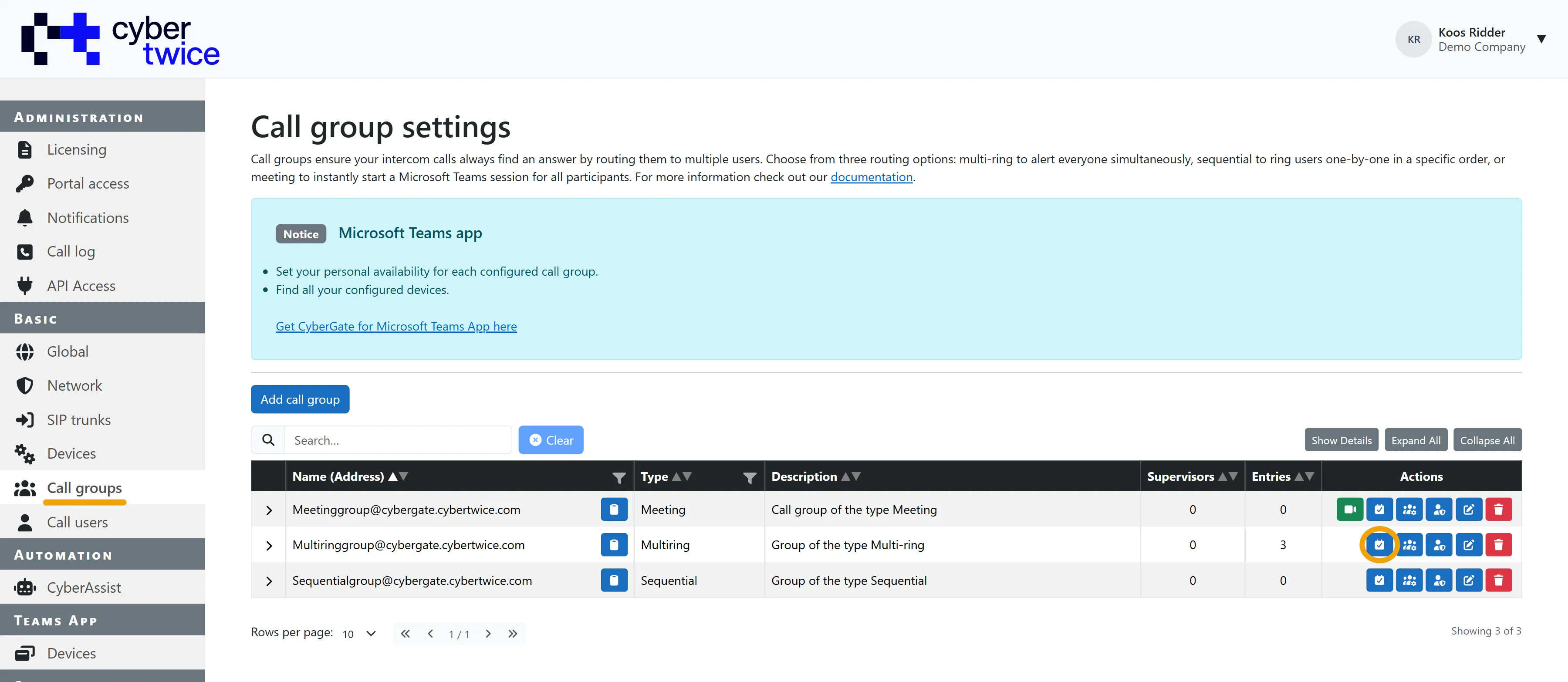The image size is (1568, 682).
Task: Click the Add call group button
Action: click(x=300, y=399)
